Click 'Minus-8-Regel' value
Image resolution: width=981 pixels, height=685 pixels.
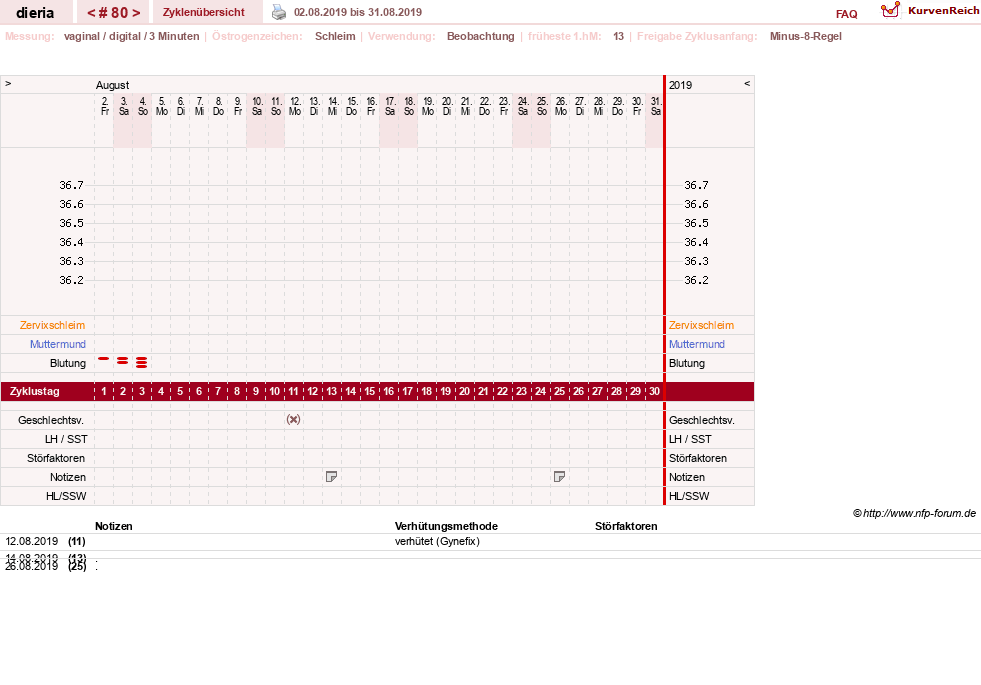pos(806,36)
